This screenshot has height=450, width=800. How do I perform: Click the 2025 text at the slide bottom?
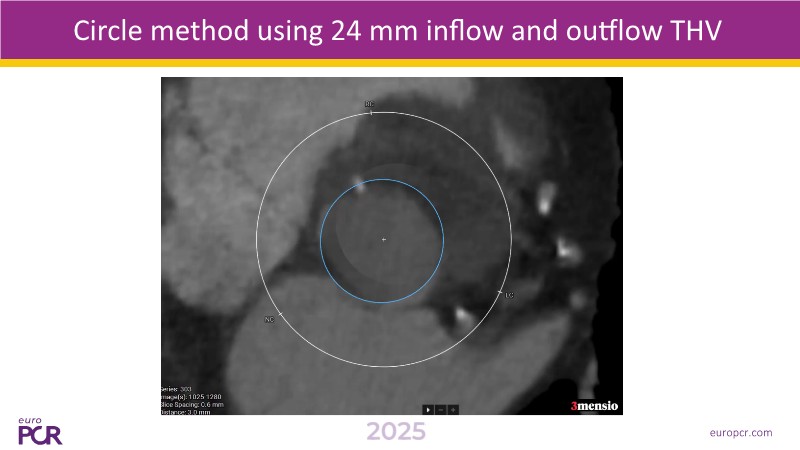pos(395,432)
